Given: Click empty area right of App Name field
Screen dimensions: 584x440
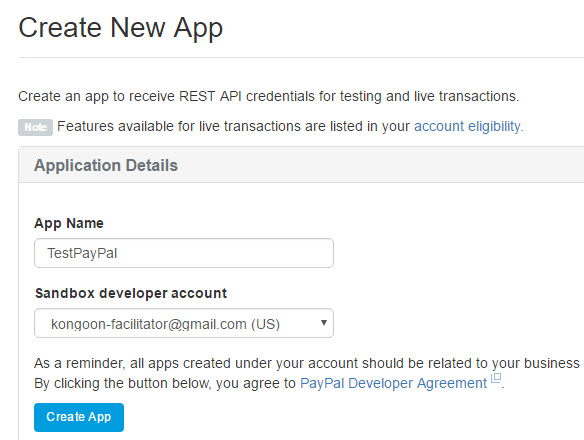Looking at the screenshot, I should tap(458, 253).
